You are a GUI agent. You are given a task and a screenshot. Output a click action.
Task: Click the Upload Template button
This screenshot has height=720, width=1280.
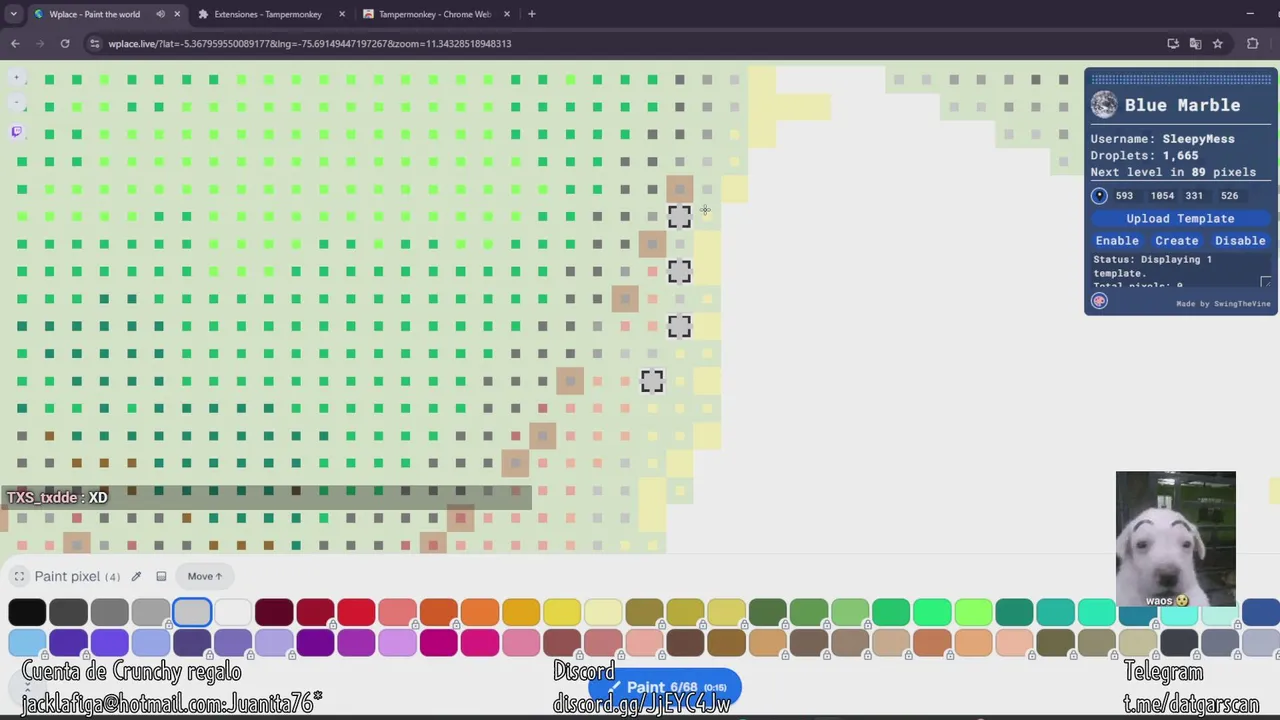(x=1180, y=218)
